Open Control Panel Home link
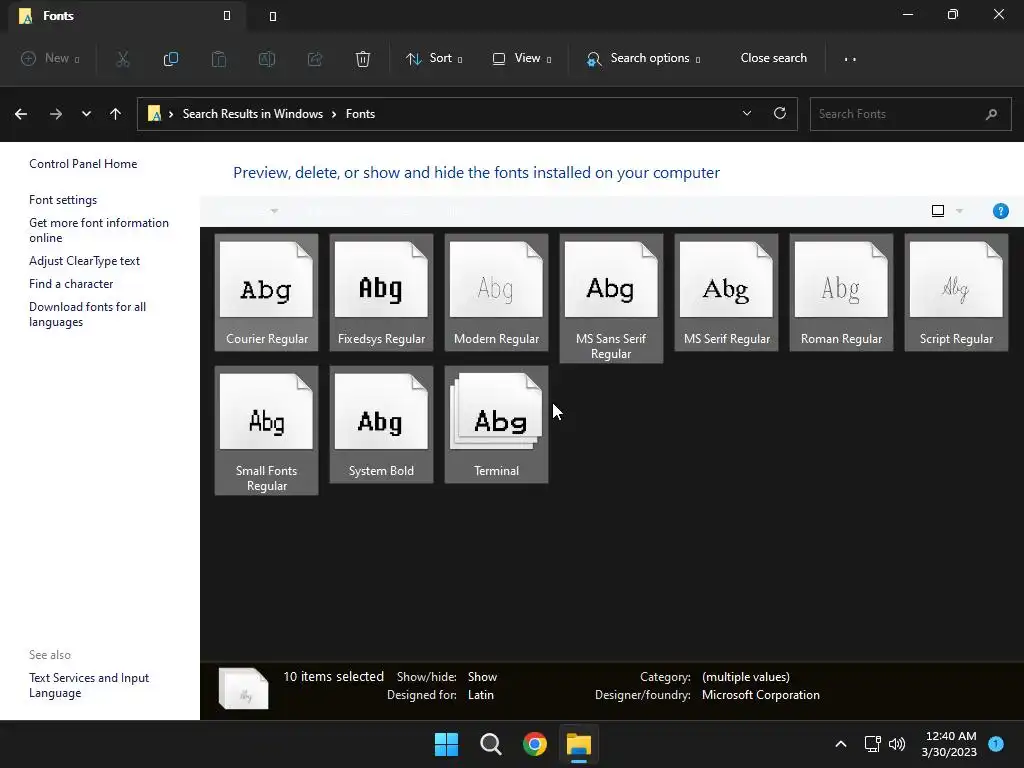The image size is (1024, 768). pyautogui.click(x=83, y=164)
